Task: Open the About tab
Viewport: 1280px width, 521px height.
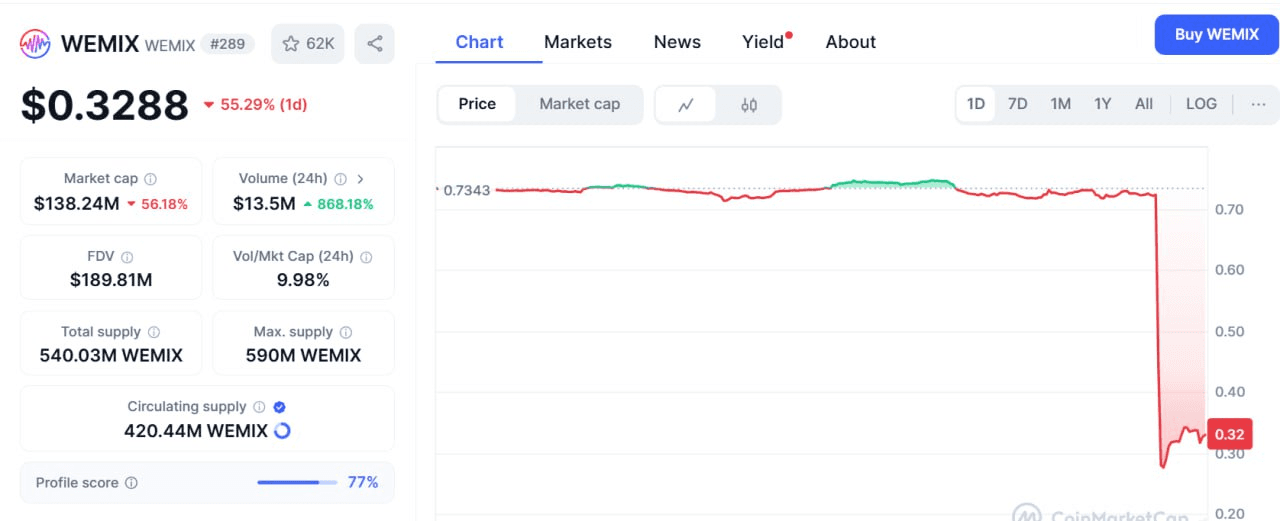Action: (x=851, y=42)
